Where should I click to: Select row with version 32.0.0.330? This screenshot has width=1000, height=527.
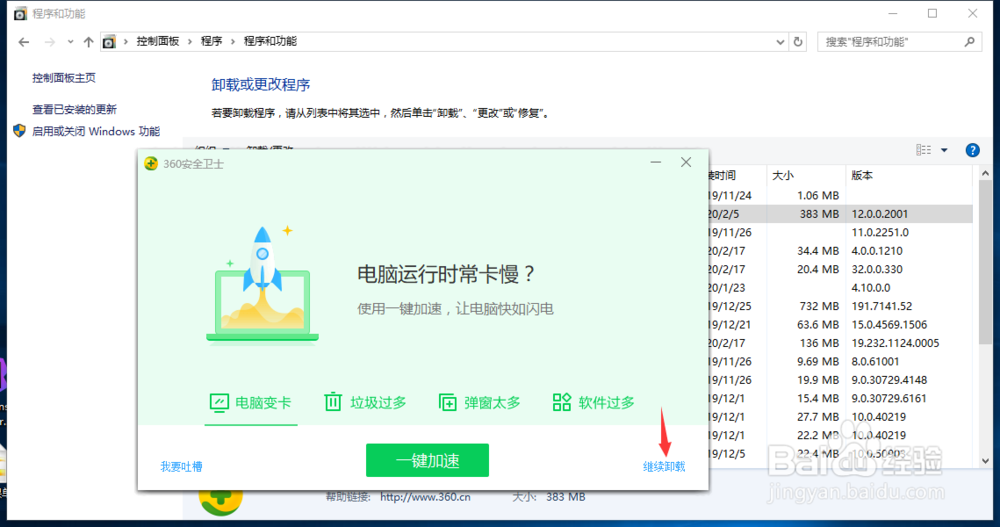tap(840, 269)
